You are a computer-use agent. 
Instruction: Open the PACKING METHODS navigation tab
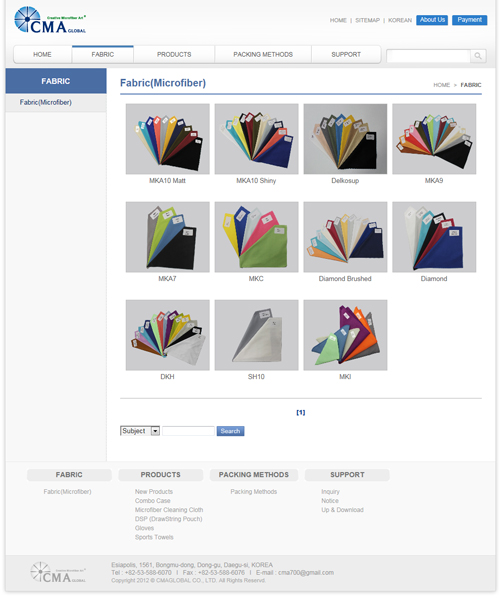click(x=263, y=54)
